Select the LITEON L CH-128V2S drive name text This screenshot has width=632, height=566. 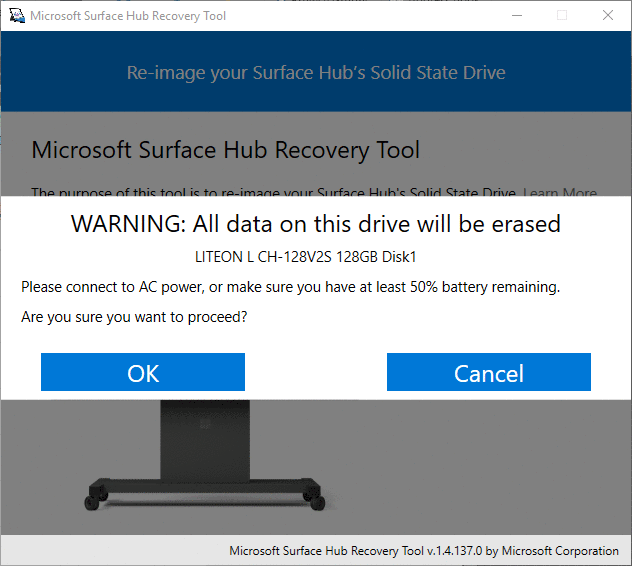click(x=305, y=257)
